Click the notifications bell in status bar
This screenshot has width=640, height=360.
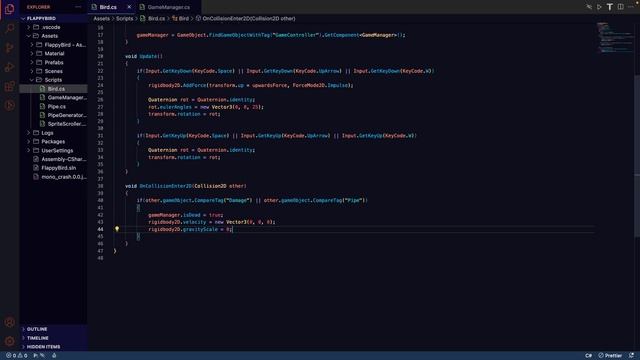(631, 356)
